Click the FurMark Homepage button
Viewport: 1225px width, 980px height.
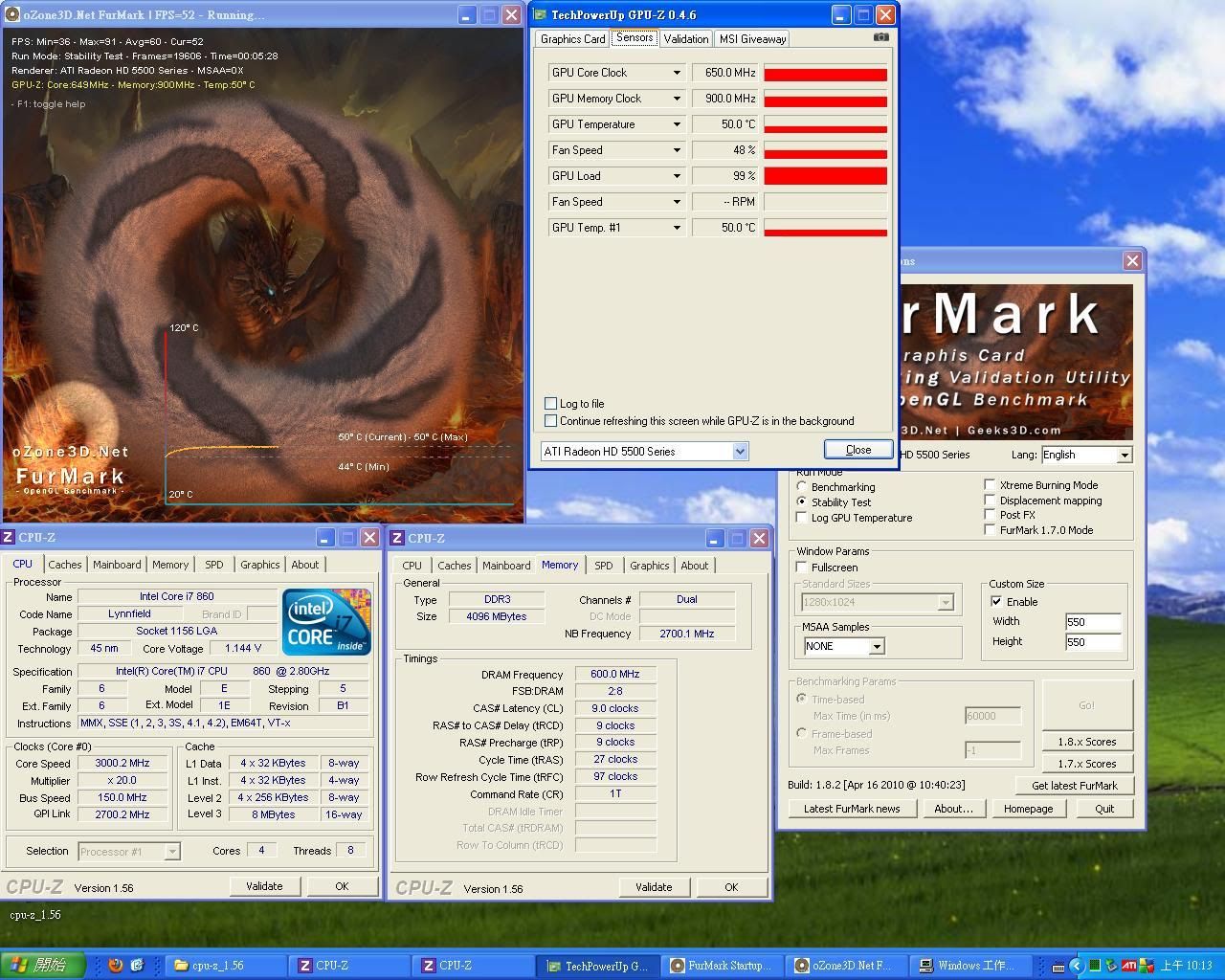[1028, 809]
